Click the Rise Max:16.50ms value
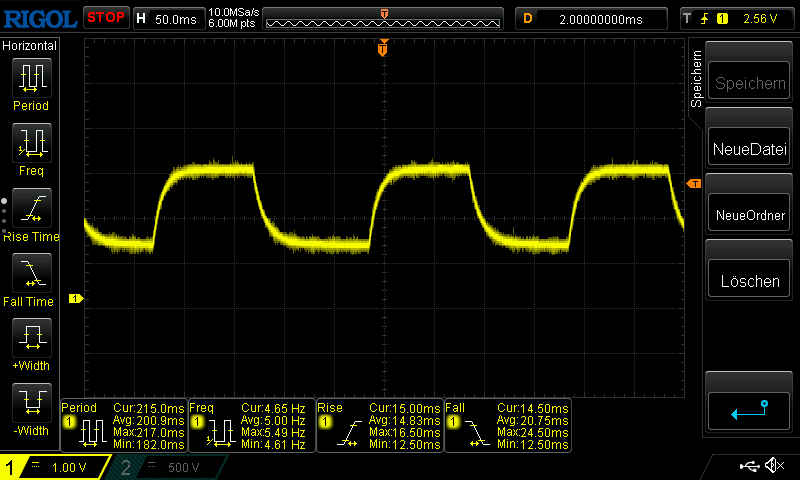800x480 pixels. click(405, 433)
